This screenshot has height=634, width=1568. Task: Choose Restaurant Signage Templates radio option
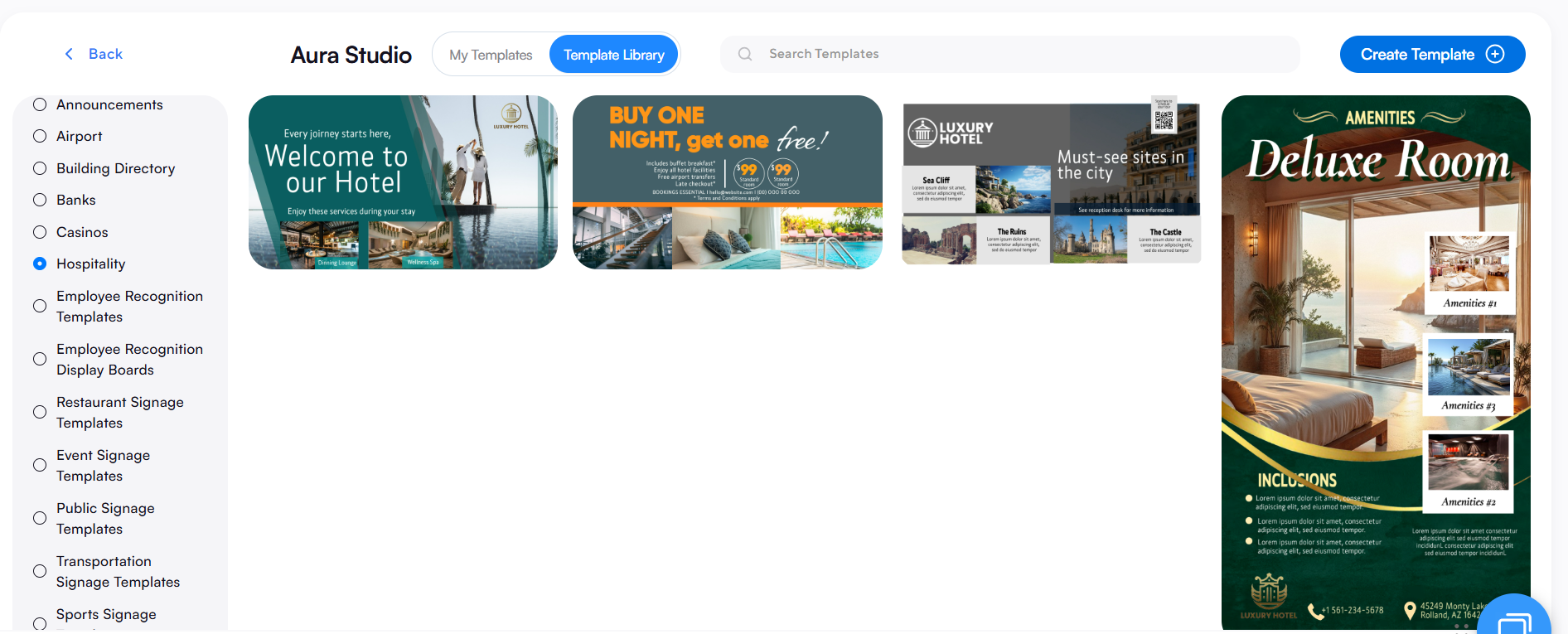click(40, 412)
